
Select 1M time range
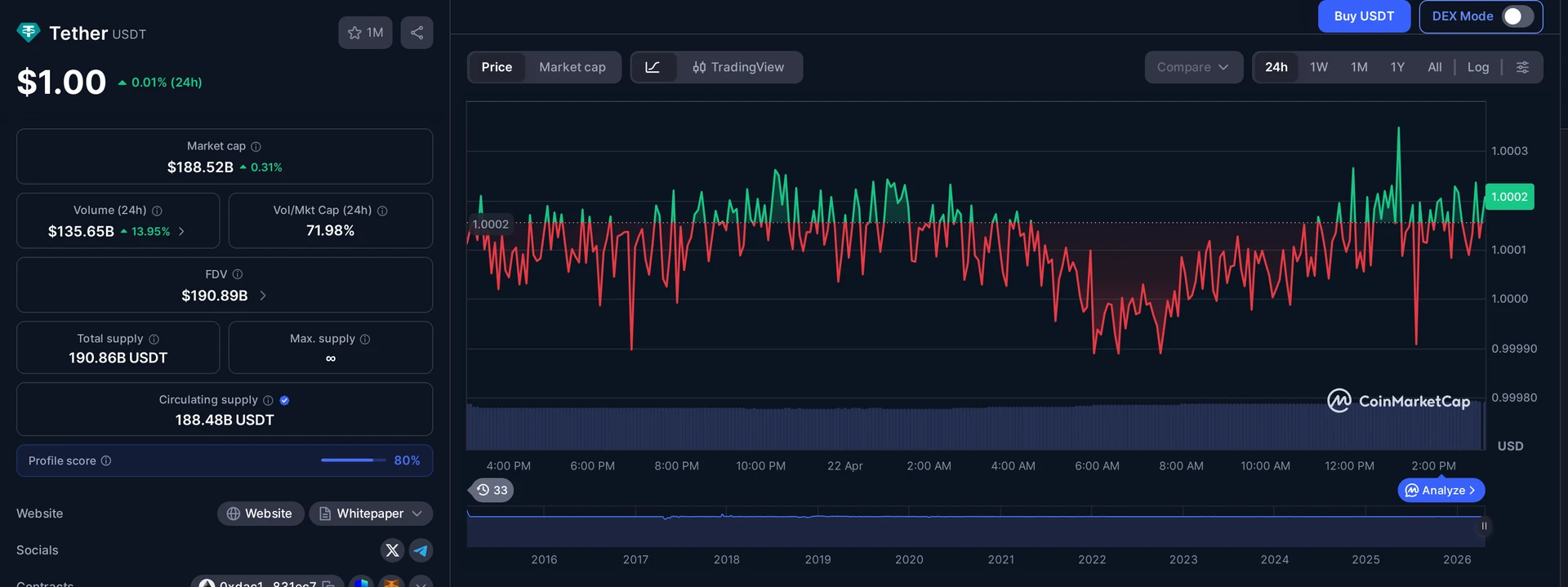[x=1359, y=67]
